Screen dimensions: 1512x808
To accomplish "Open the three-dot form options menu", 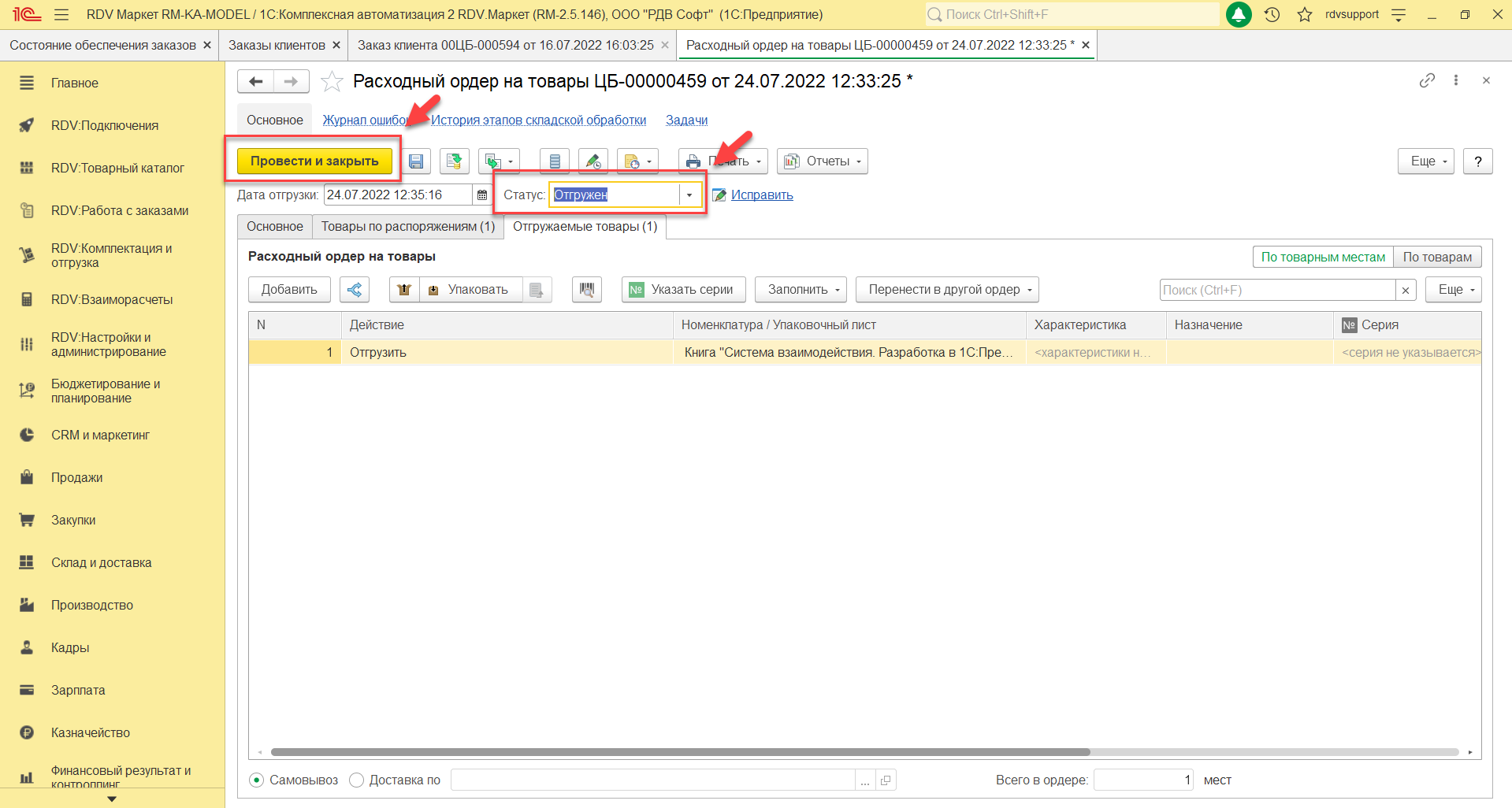I will [x=1456, y=80].
